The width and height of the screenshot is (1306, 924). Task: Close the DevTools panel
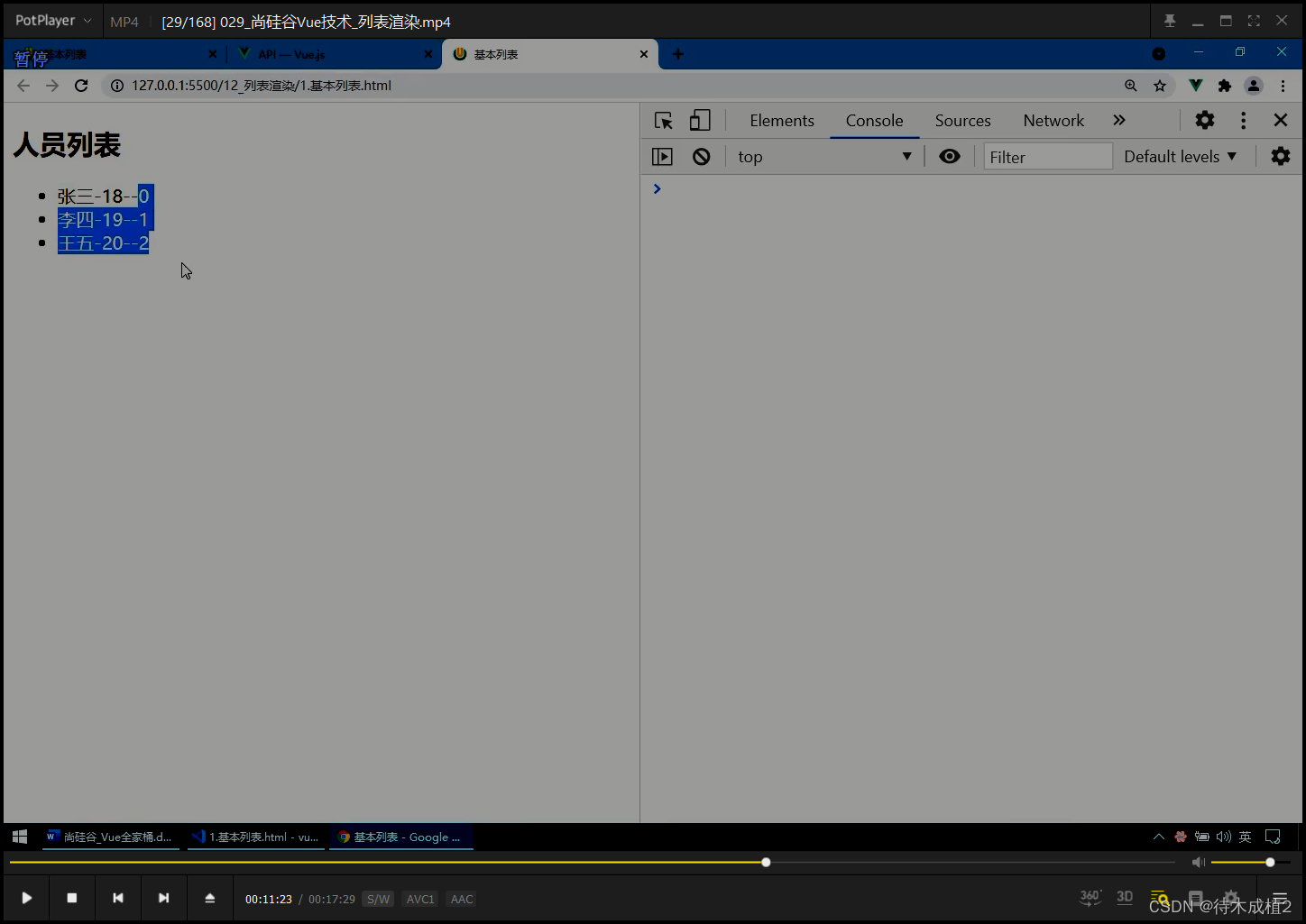tap(1280, 120)
